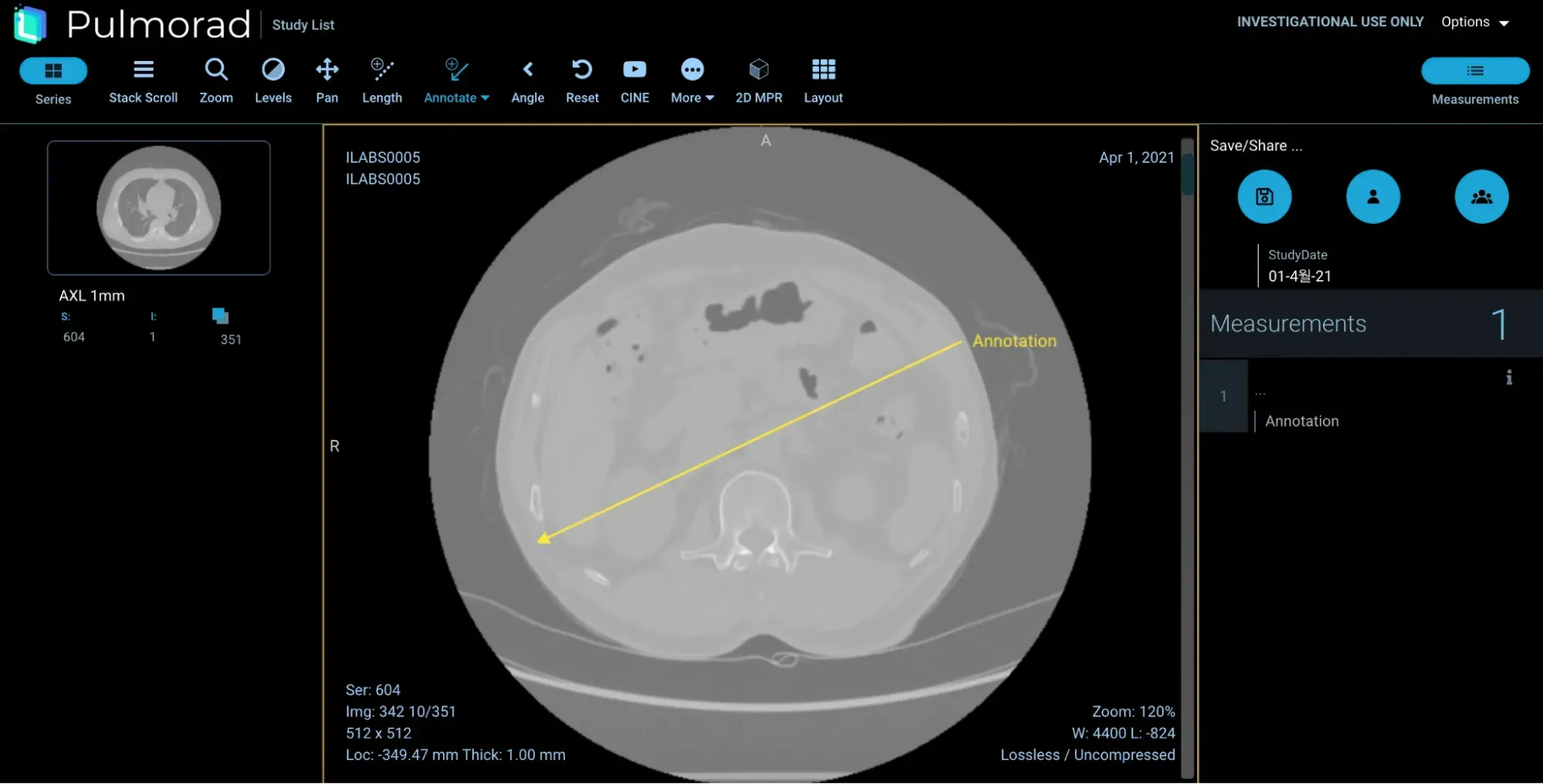
Task: Click the save measurements button
Action: point(1264,197)
